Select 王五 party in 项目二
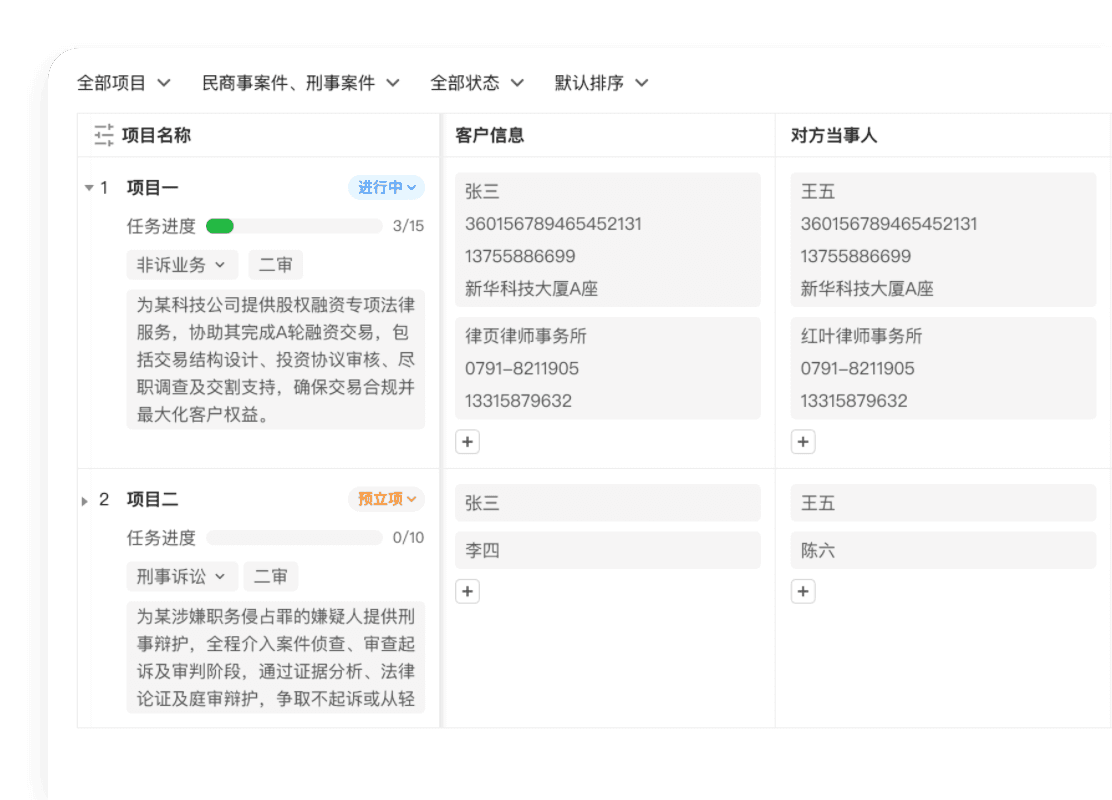The height and width of the screenshot is (800, 1112). click(x=943, y=503)
